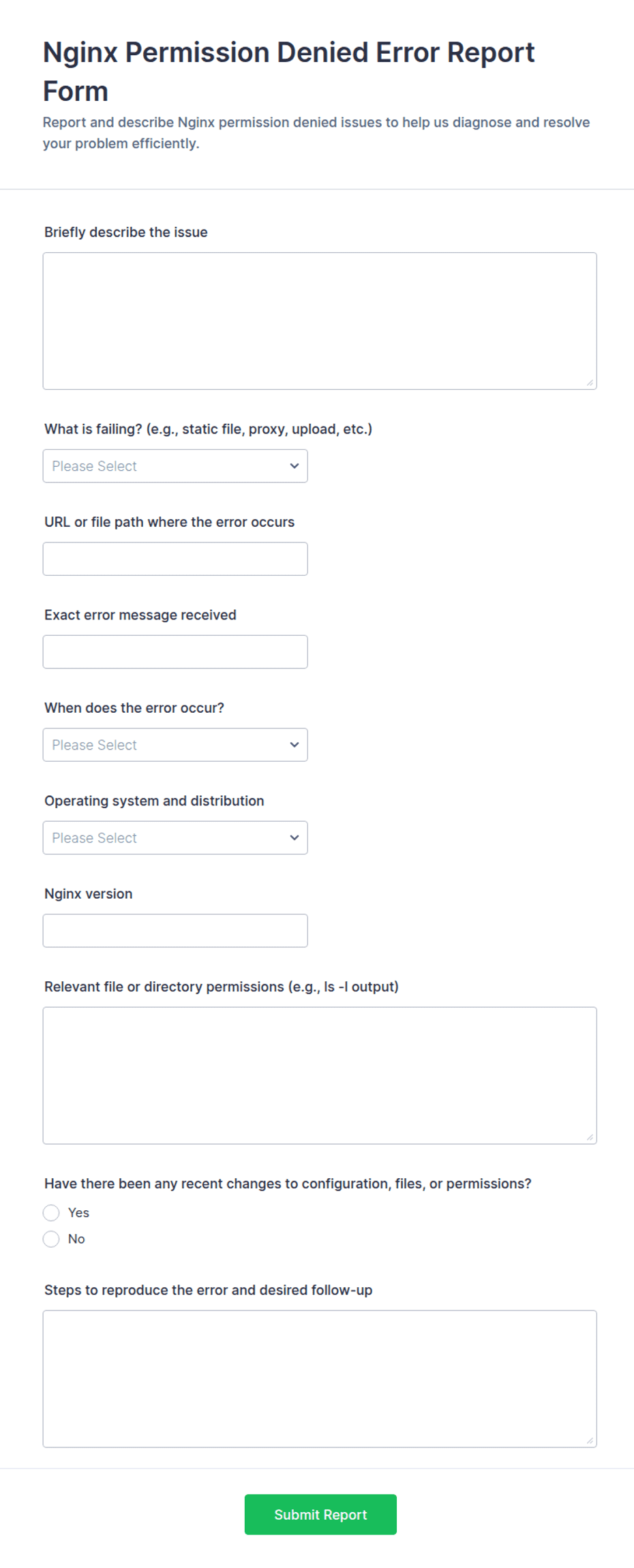Click the Nginx version input field
Viewport: 634px width, 1568px height.
175,931
